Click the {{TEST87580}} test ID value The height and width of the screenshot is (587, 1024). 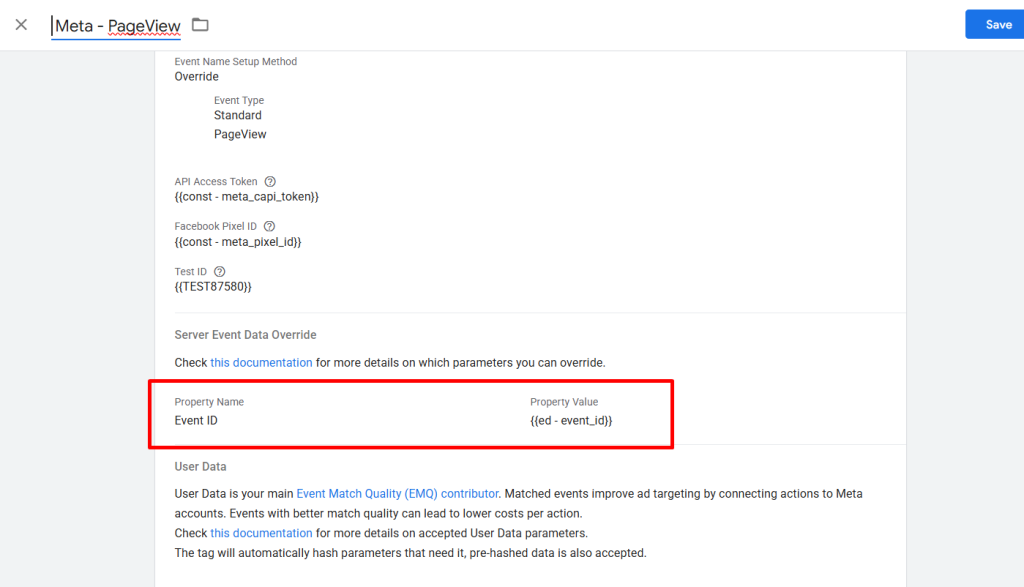pos(213,287)
